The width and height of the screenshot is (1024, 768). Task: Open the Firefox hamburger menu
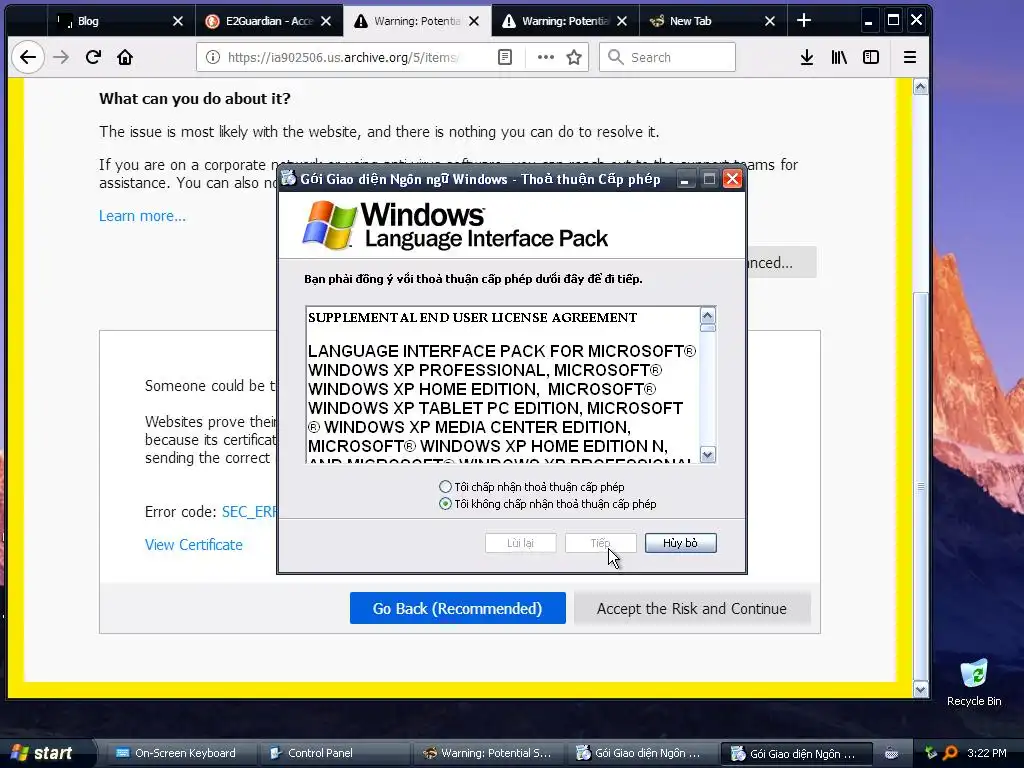click(910, 57)
